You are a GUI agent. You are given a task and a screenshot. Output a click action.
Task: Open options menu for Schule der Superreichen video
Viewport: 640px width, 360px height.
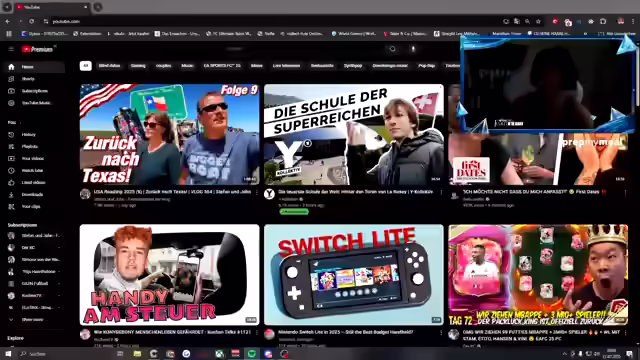coord(441,192)
